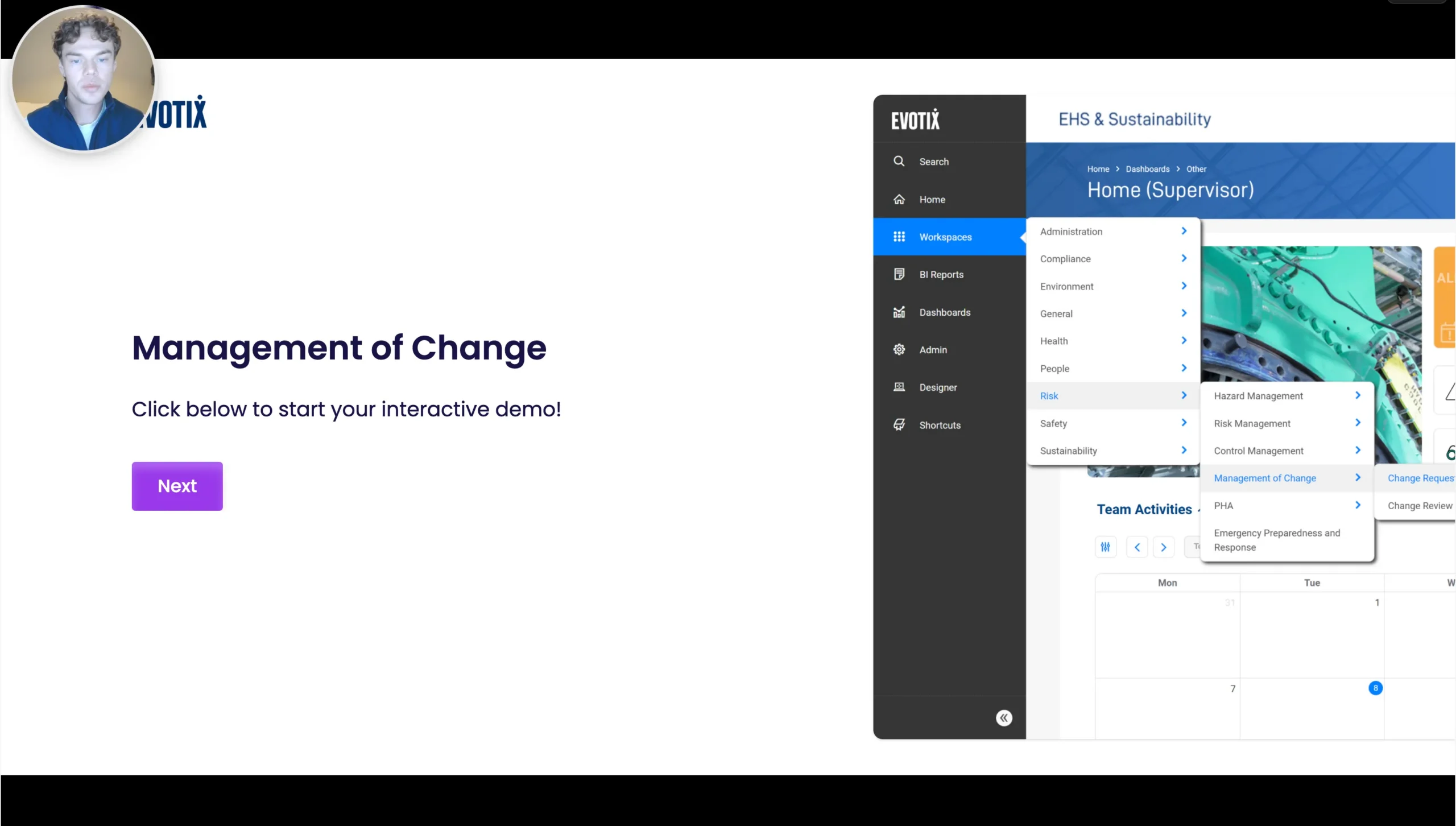Expand the People workspace submenu

(x=1113, y=369)
